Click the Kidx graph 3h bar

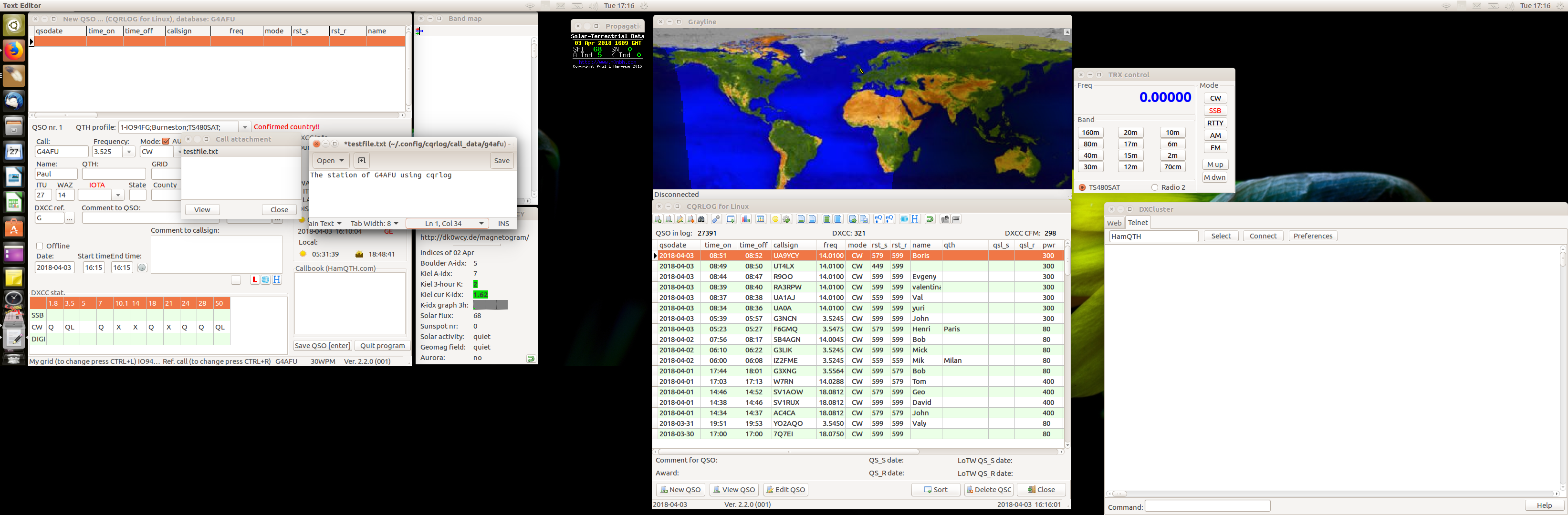490,305
